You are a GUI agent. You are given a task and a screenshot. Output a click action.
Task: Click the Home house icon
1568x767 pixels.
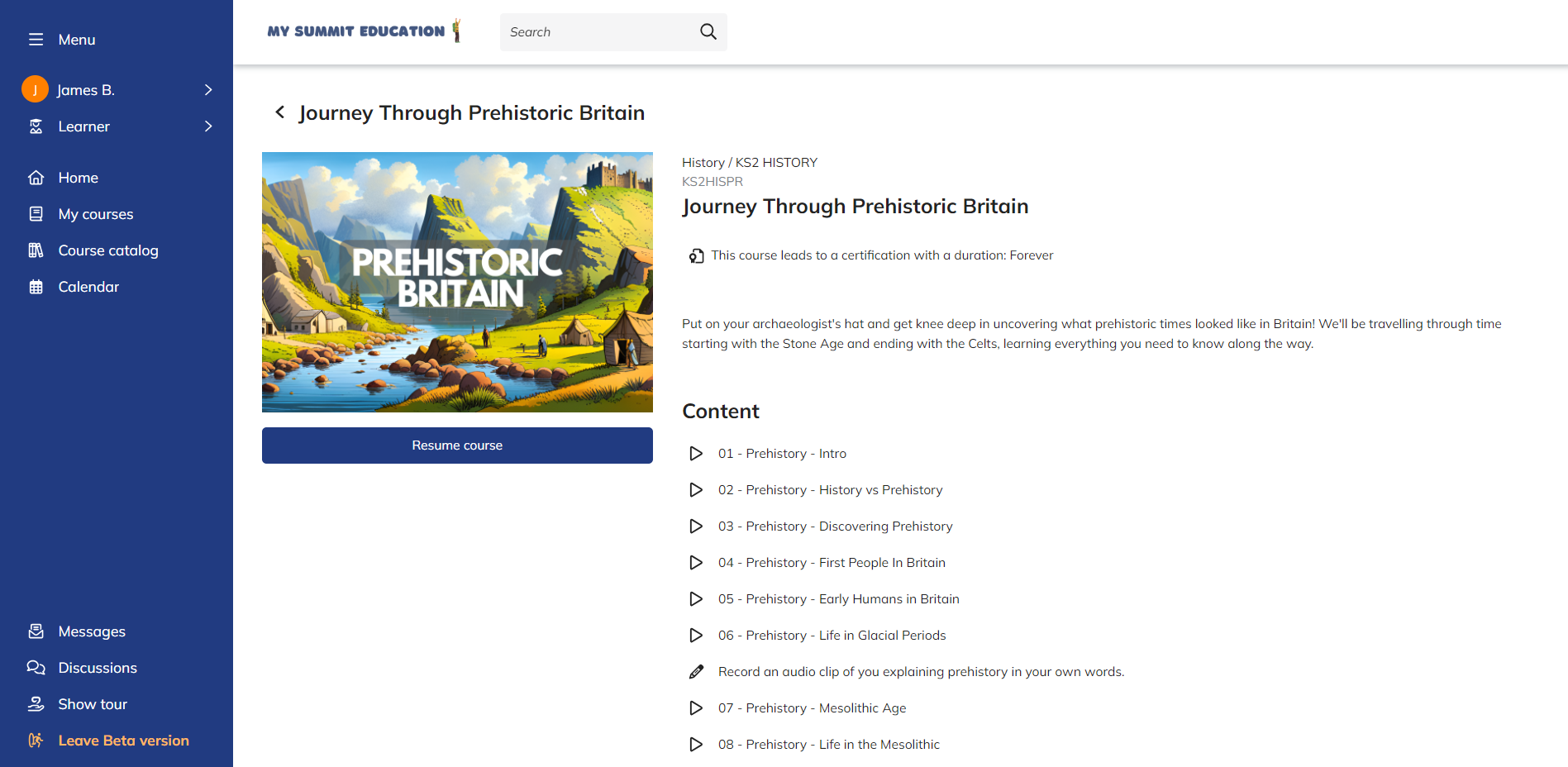click(36, 178)
